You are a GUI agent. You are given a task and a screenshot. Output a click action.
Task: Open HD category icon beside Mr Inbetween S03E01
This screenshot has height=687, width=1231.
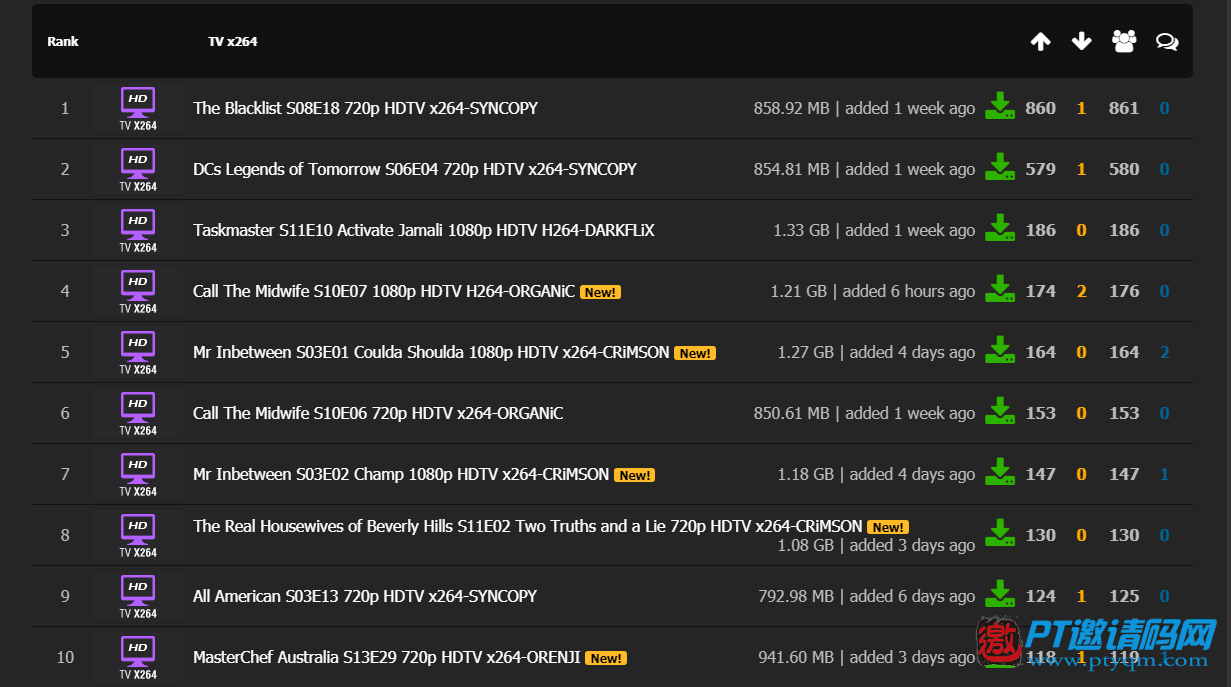tap(138, 352)
